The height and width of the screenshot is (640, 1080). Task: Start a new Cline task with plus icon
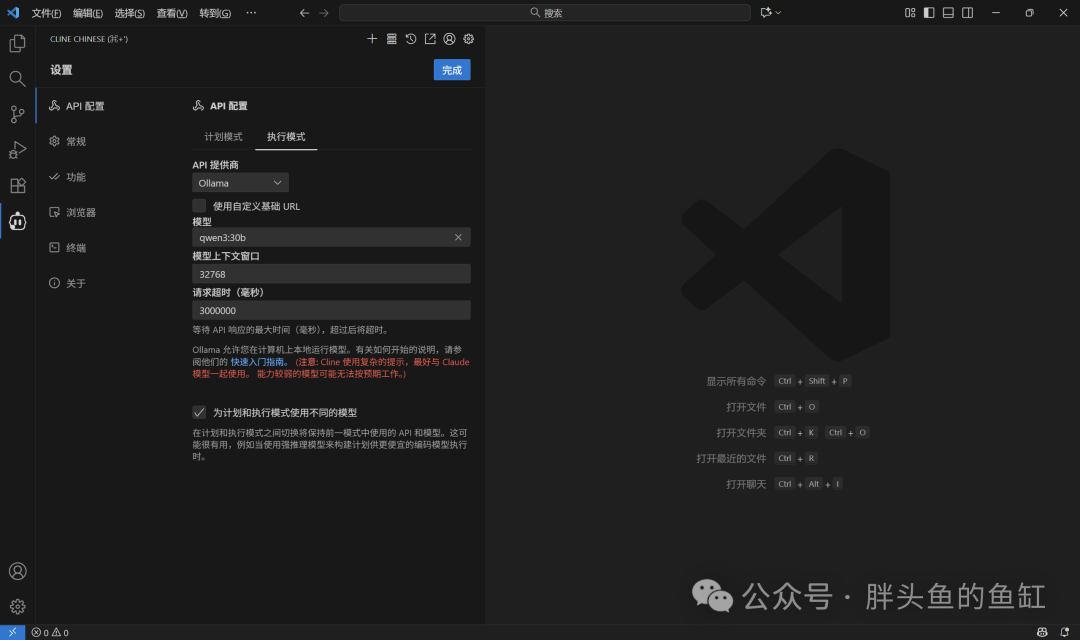(x=372, y=39)
